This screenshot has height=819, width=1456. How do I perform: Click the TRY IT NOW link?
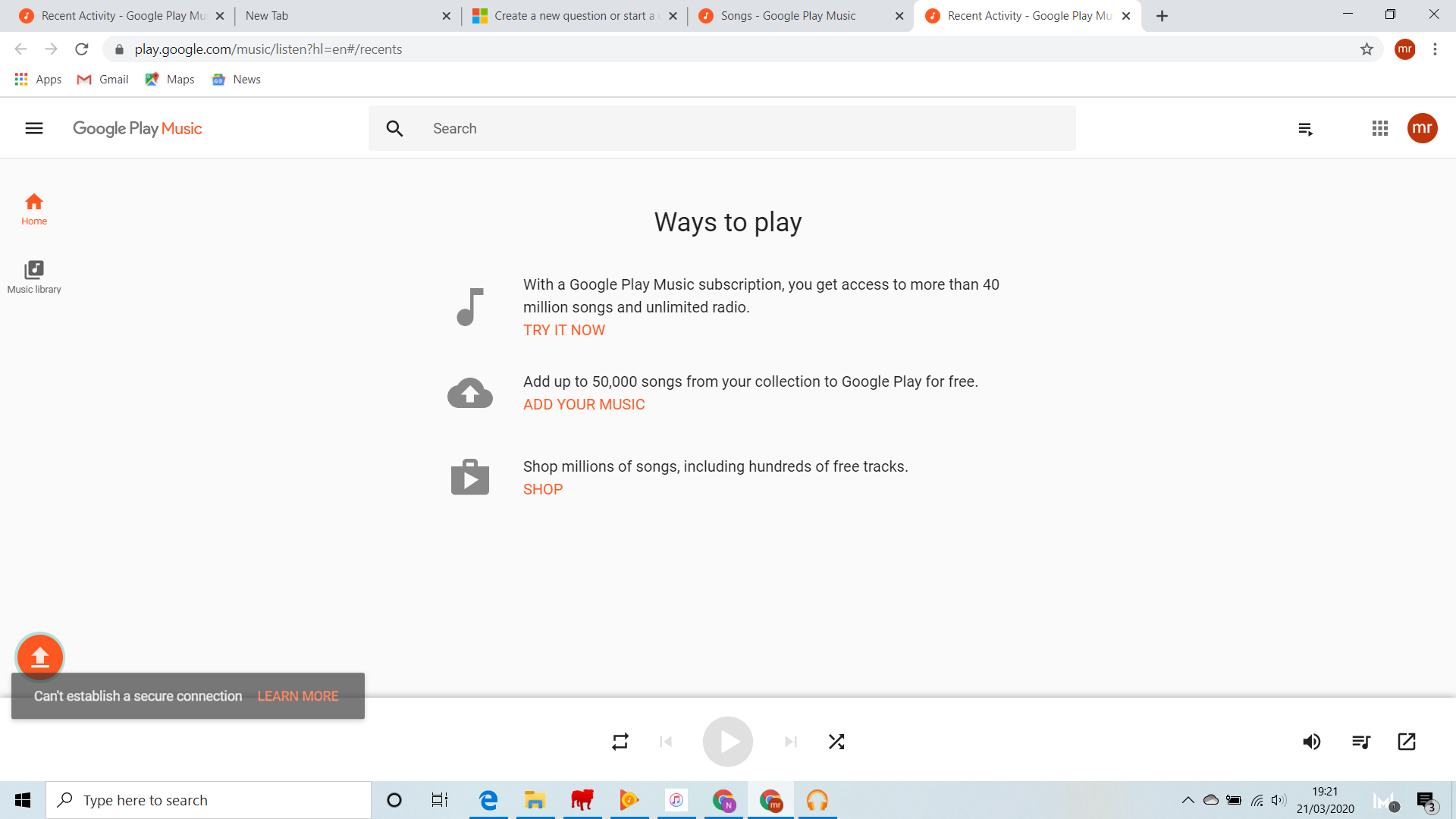[x=564, y=330]
